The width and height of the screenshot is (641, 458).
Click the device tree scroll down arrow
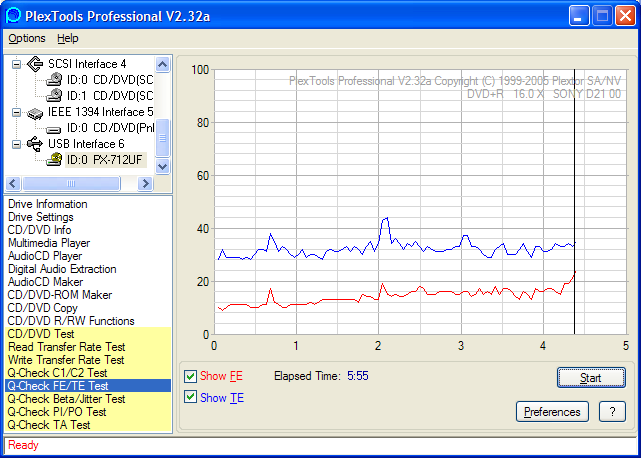(x=163, y=166)
